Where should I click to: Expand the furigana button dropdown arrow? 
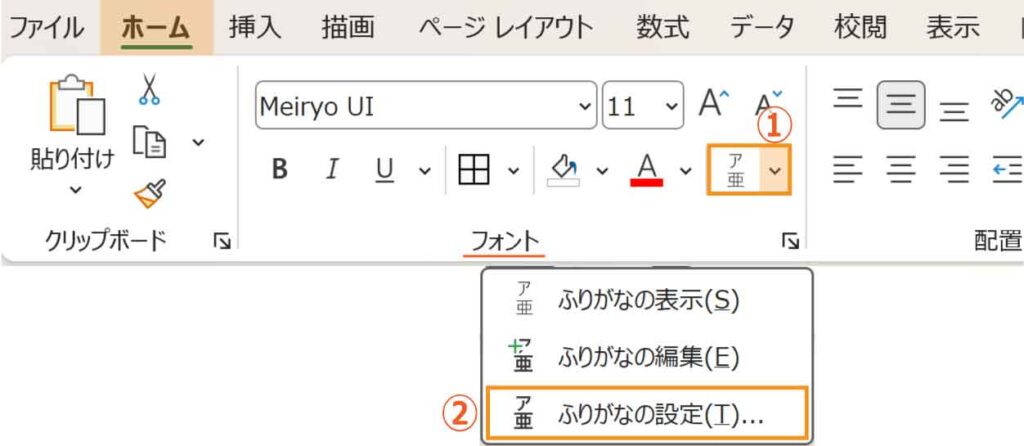[x=775, y=170]
